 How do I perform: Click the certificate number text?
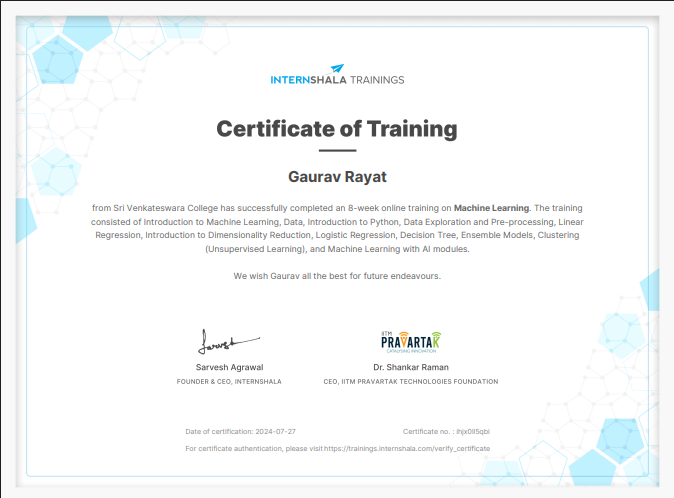pos(446,431)
